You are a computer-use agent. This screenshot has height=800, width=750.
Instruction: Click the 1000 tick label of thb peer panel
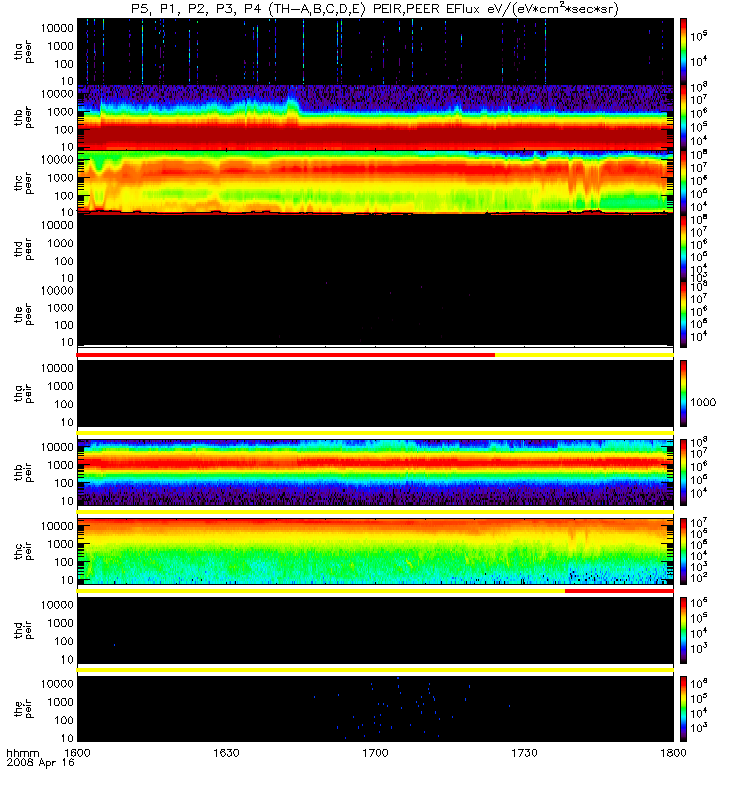click(61, 112)
